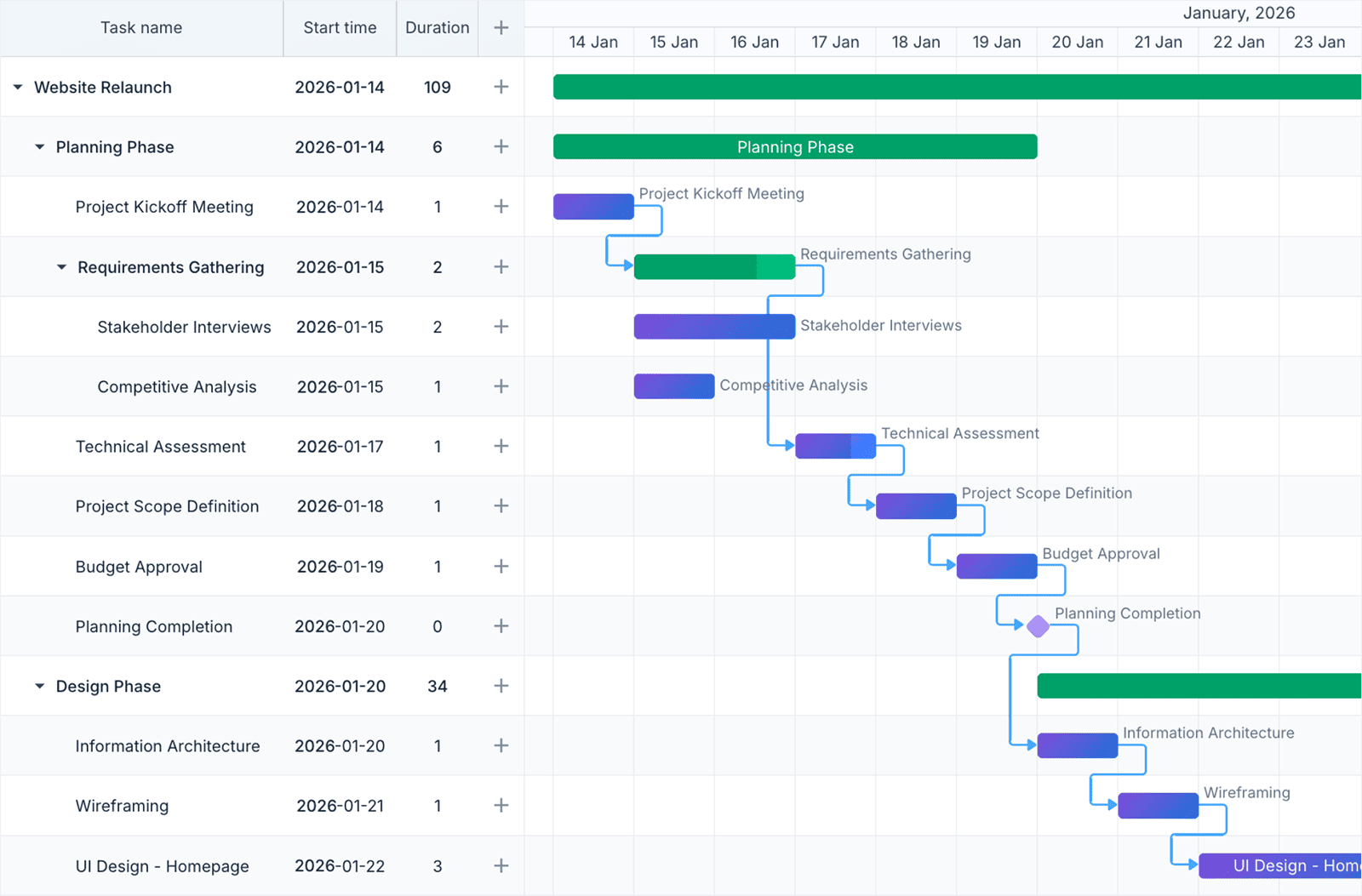Image resolution: width=1362 pixels, height=896 pixels.
Task: Click the Website Relaunch task name
Action: 103,87
